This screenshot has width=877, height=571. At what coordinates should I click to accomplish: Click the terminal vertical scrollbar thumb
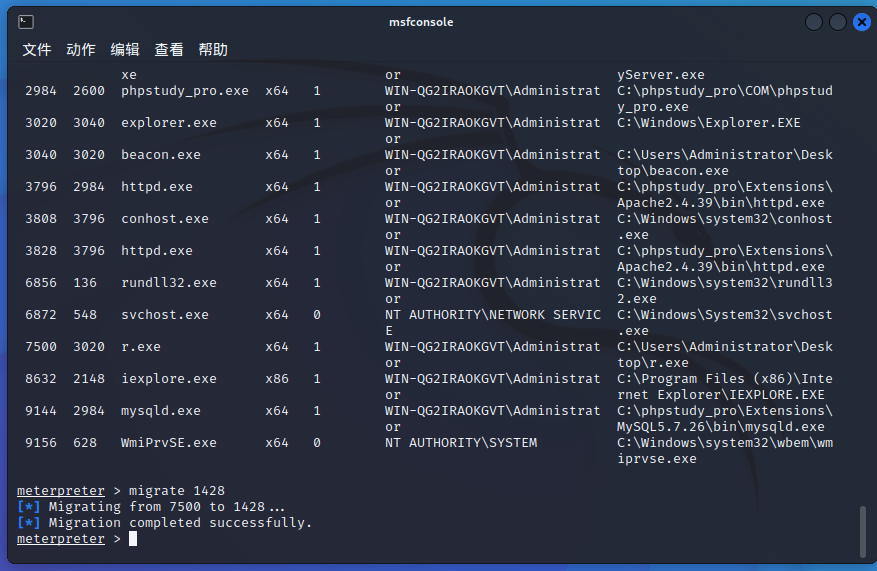point(862,531)
